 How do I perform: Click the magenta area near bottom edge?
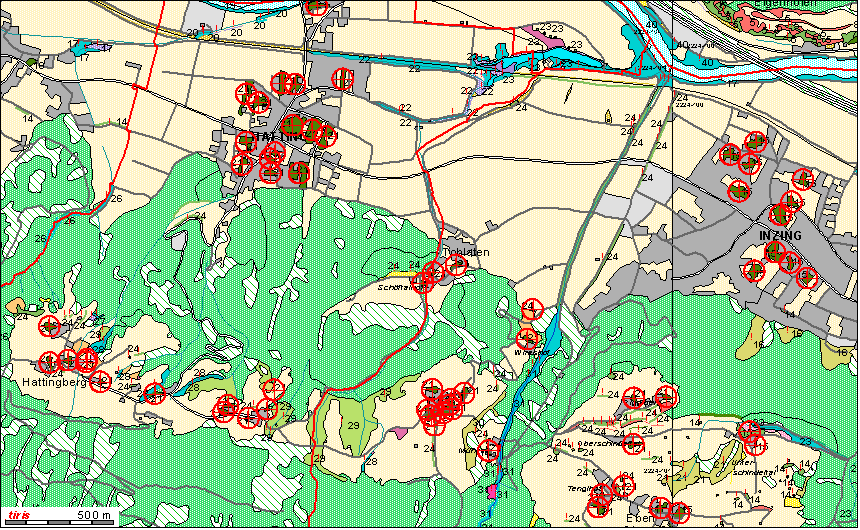[x=491, y=492]
